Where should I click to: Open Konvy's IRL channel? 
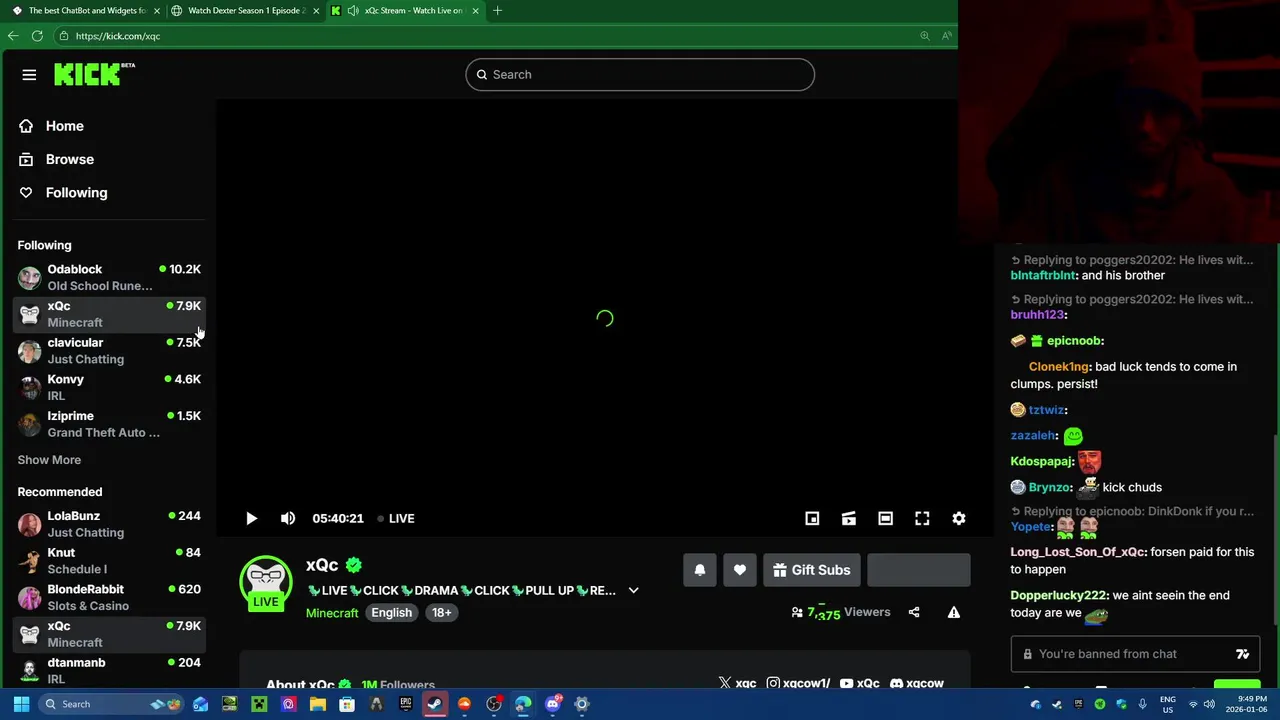[110, 387]
